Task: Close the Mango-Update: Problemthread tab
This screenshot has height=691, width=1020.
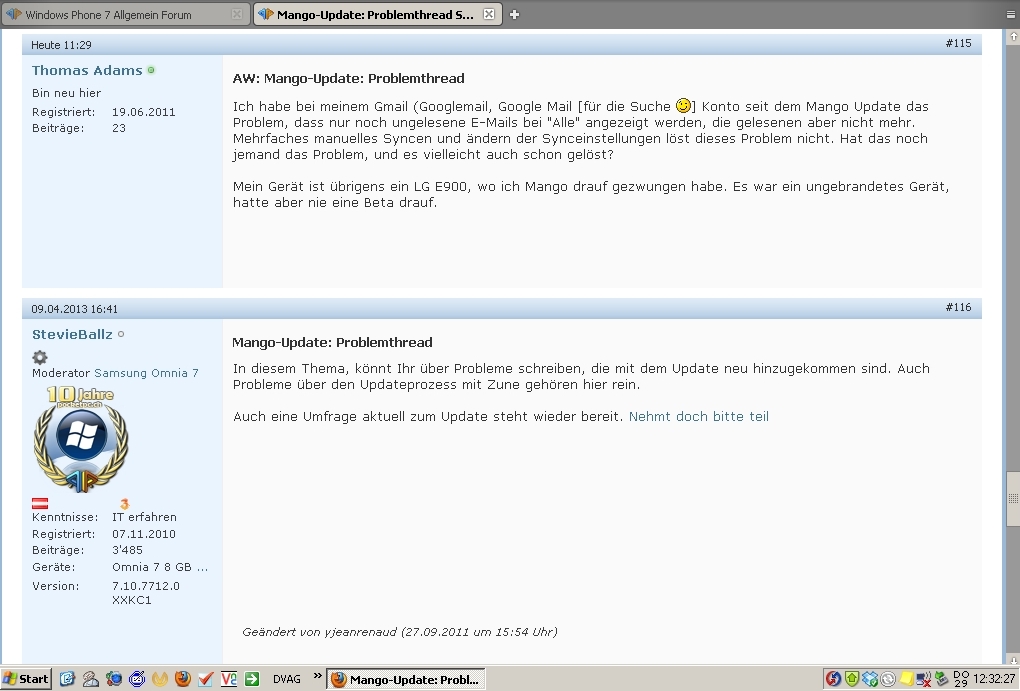Action: tap(489, 14)
